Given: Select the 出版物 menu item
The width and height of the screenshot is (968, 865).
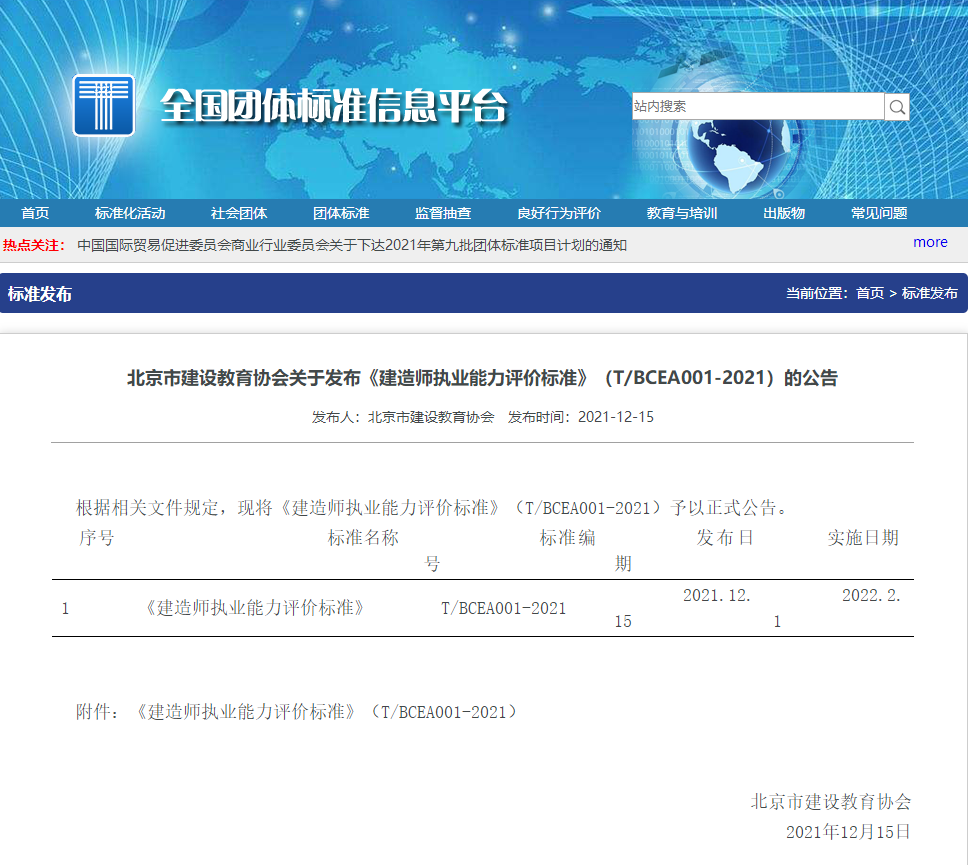Looking at the screenshot, I should point(784,213).
